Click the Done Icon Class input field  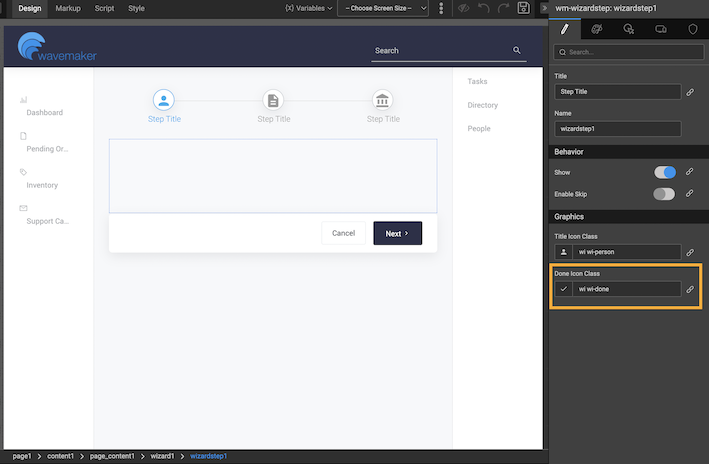point(626,289)
